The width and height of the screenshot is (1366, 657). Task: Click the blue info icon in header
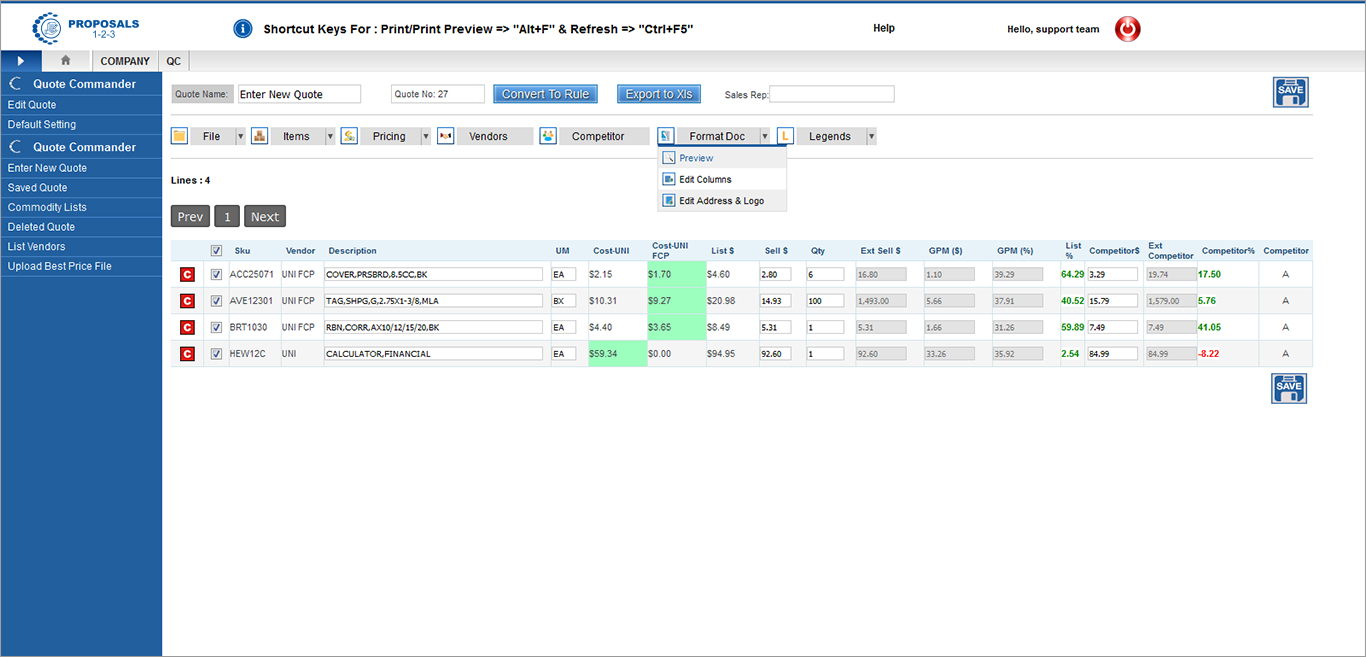[x=242, y=29]
